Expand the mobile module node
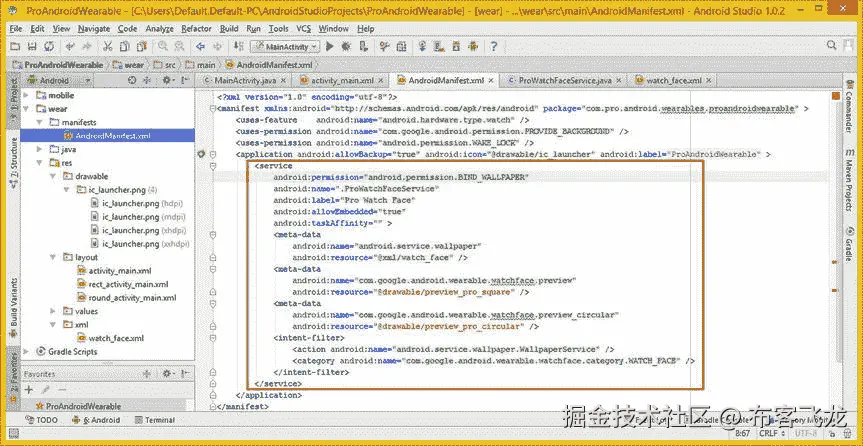 [x=26, y=95]
